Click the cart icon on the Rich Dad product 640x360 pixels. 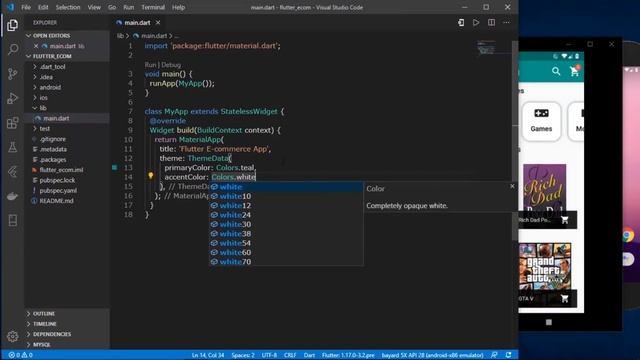tap(564, 220)
